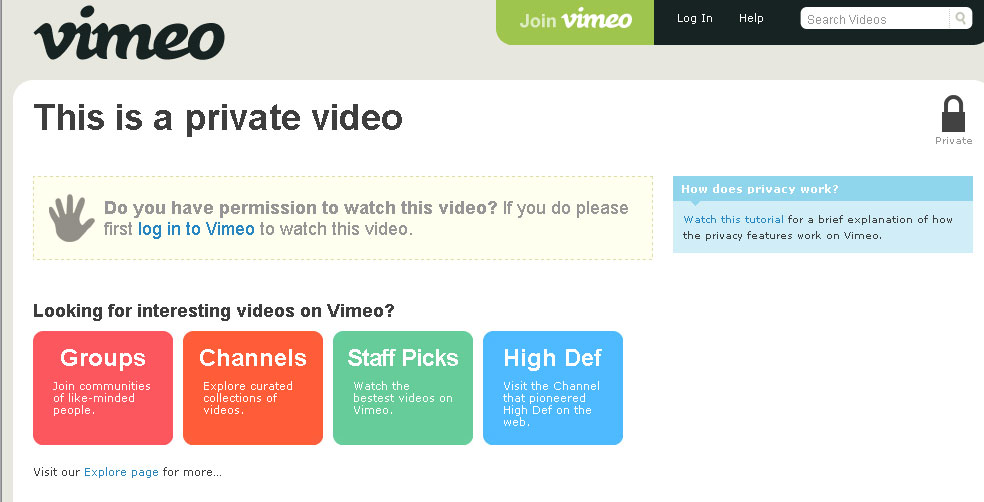Click the search magnifier icon
The width and height of the screenshot is (984, 502).
[x=960, y=18]
